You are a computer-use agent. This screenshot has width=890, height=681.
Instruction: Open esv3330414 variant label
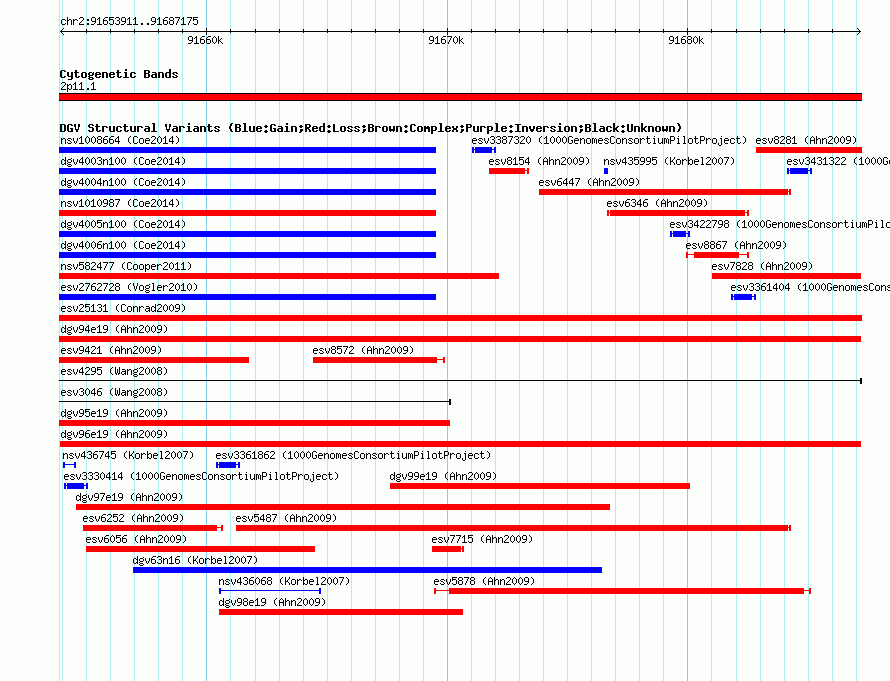[201, 476]
